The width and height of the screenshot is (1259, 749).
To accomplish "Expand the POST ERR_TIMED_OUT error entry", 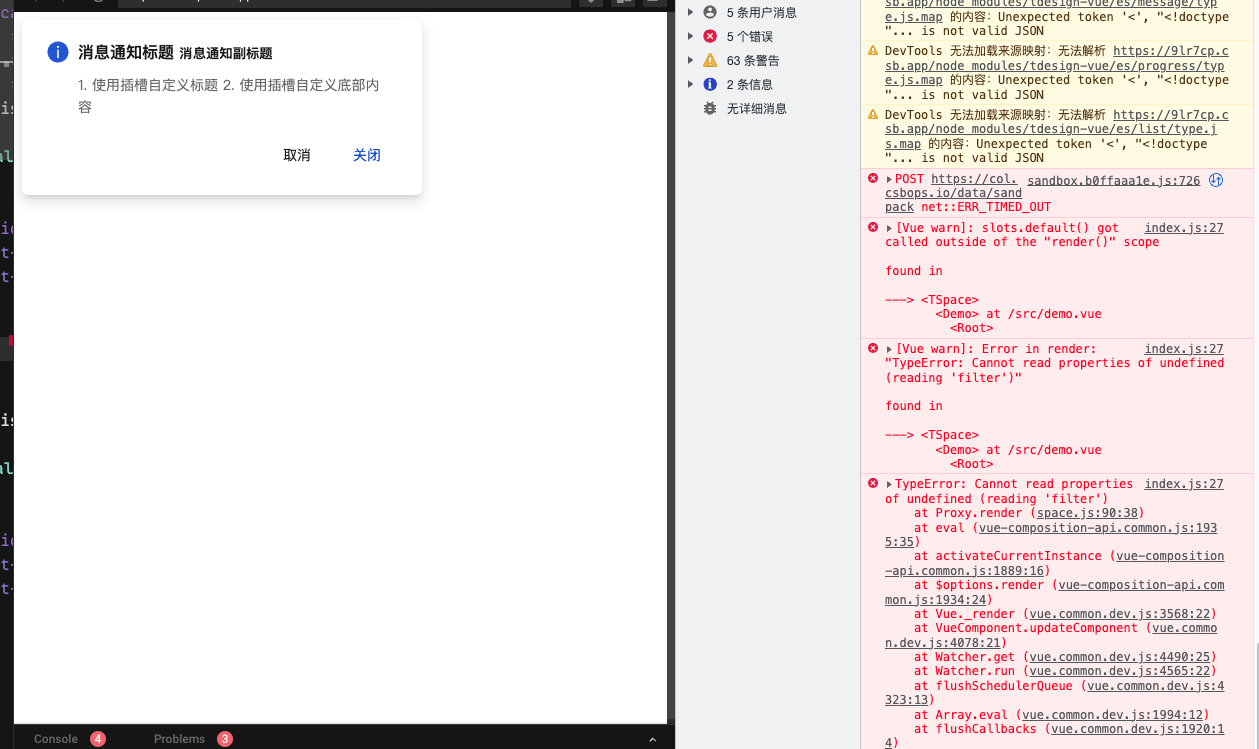I will click(x=890, y=180).
